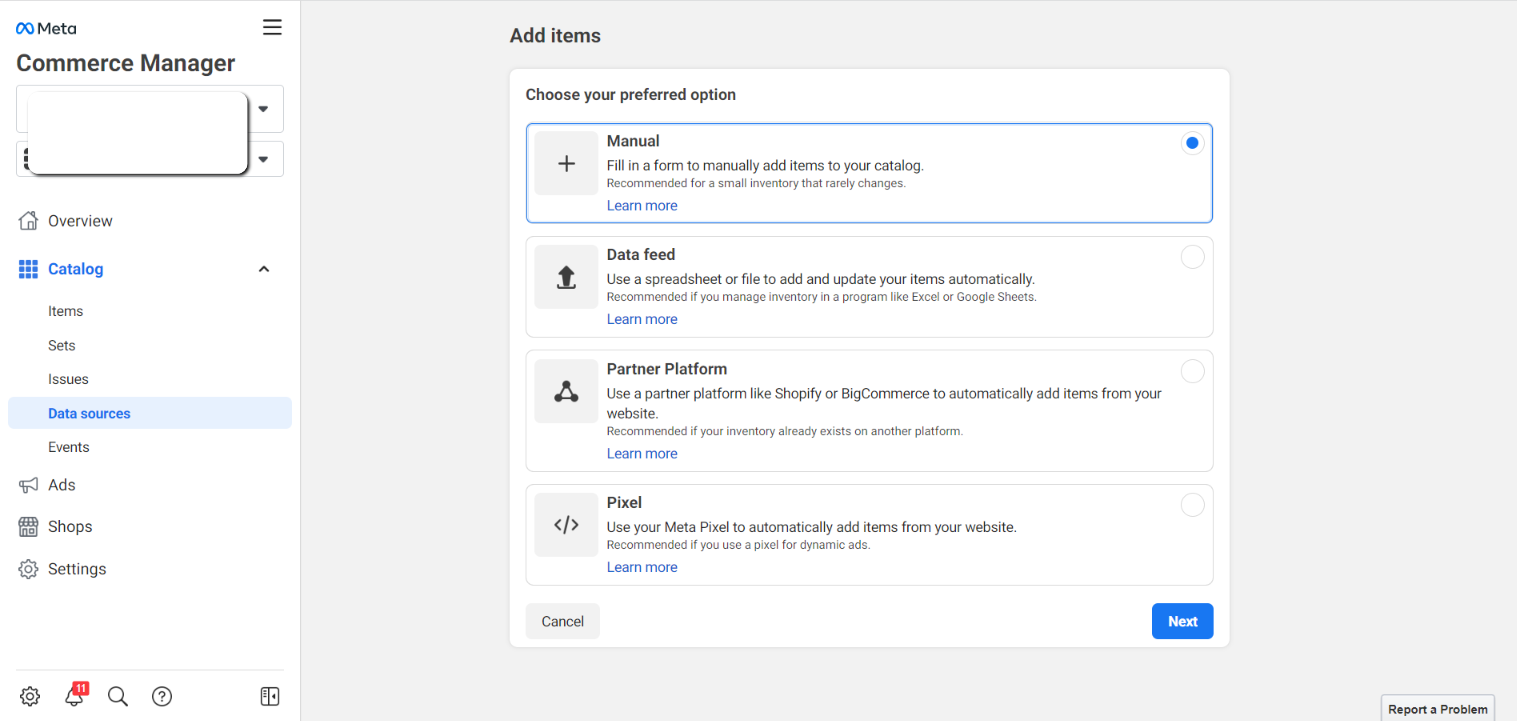Click the Overview home icon

coord(29,221)
